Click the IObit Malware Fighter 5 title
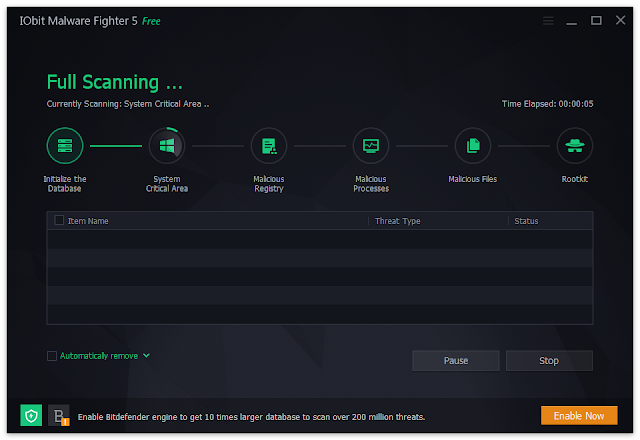Viewport: 640px width, 440px height. point(78,21)
